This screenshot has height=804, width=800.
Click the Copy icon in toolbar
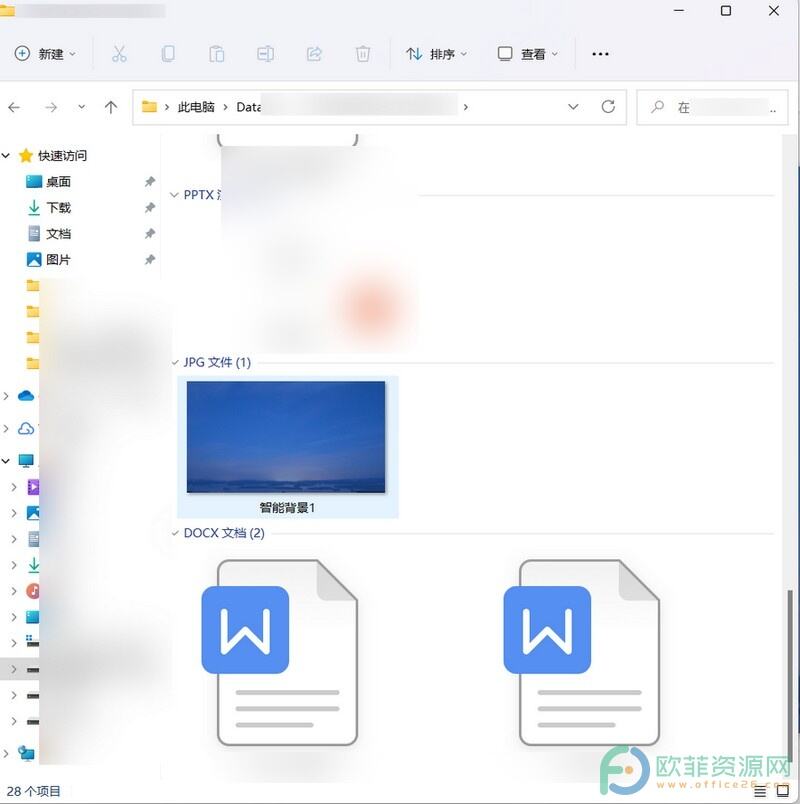click(168, 54)
